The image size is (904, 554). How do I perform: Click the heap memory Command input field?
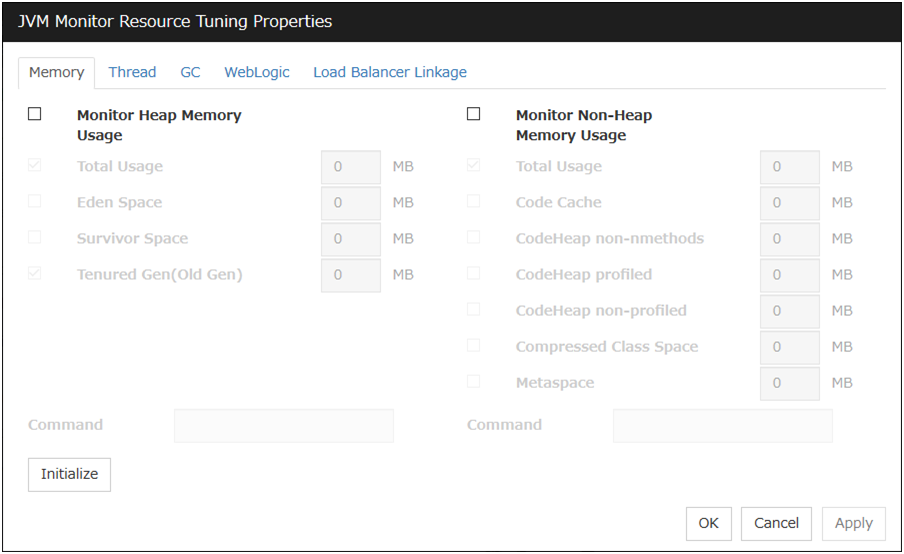pos(284,425)
